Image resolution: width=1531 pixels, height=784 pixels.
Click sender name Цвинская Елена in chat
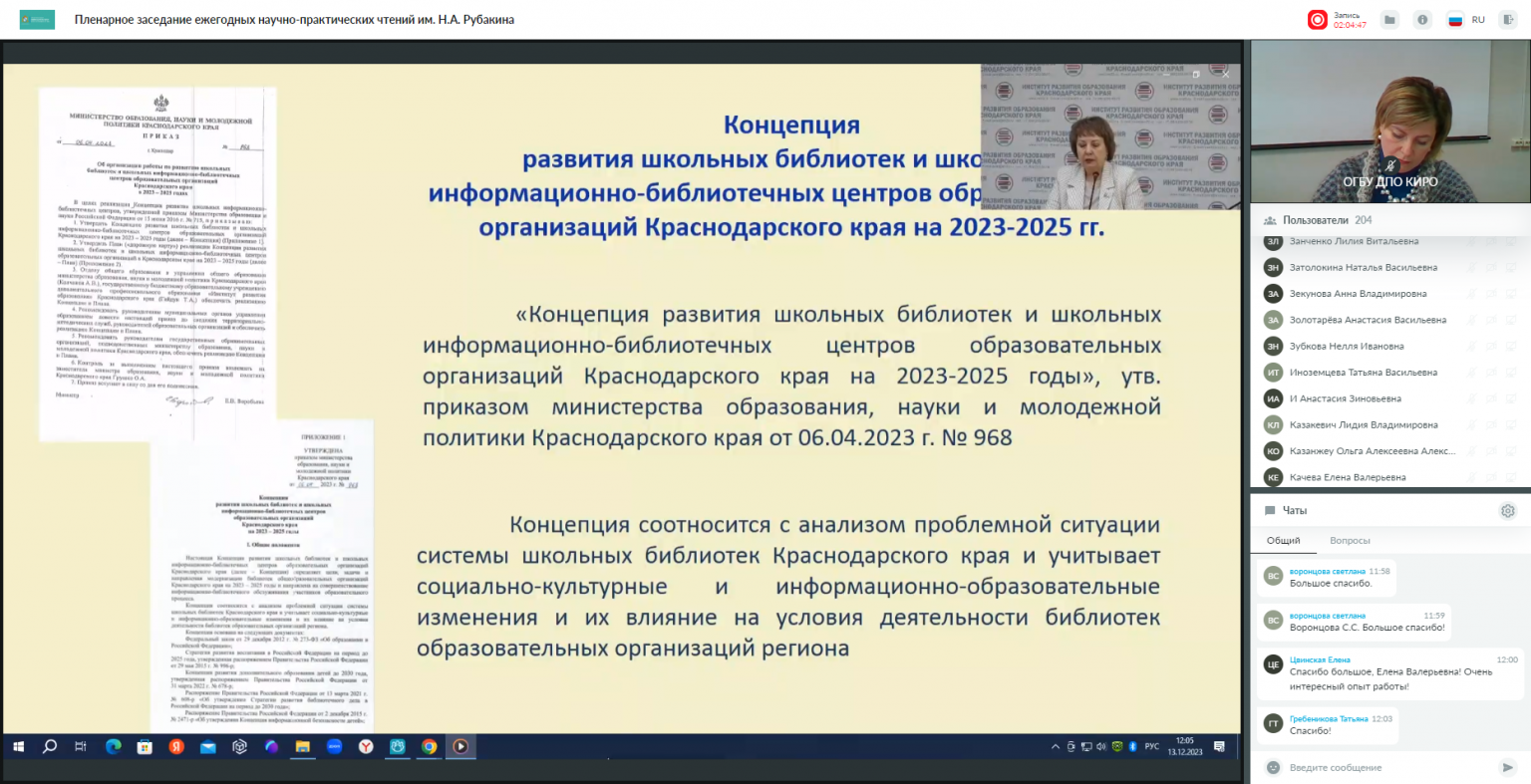tap(1320, 659)
